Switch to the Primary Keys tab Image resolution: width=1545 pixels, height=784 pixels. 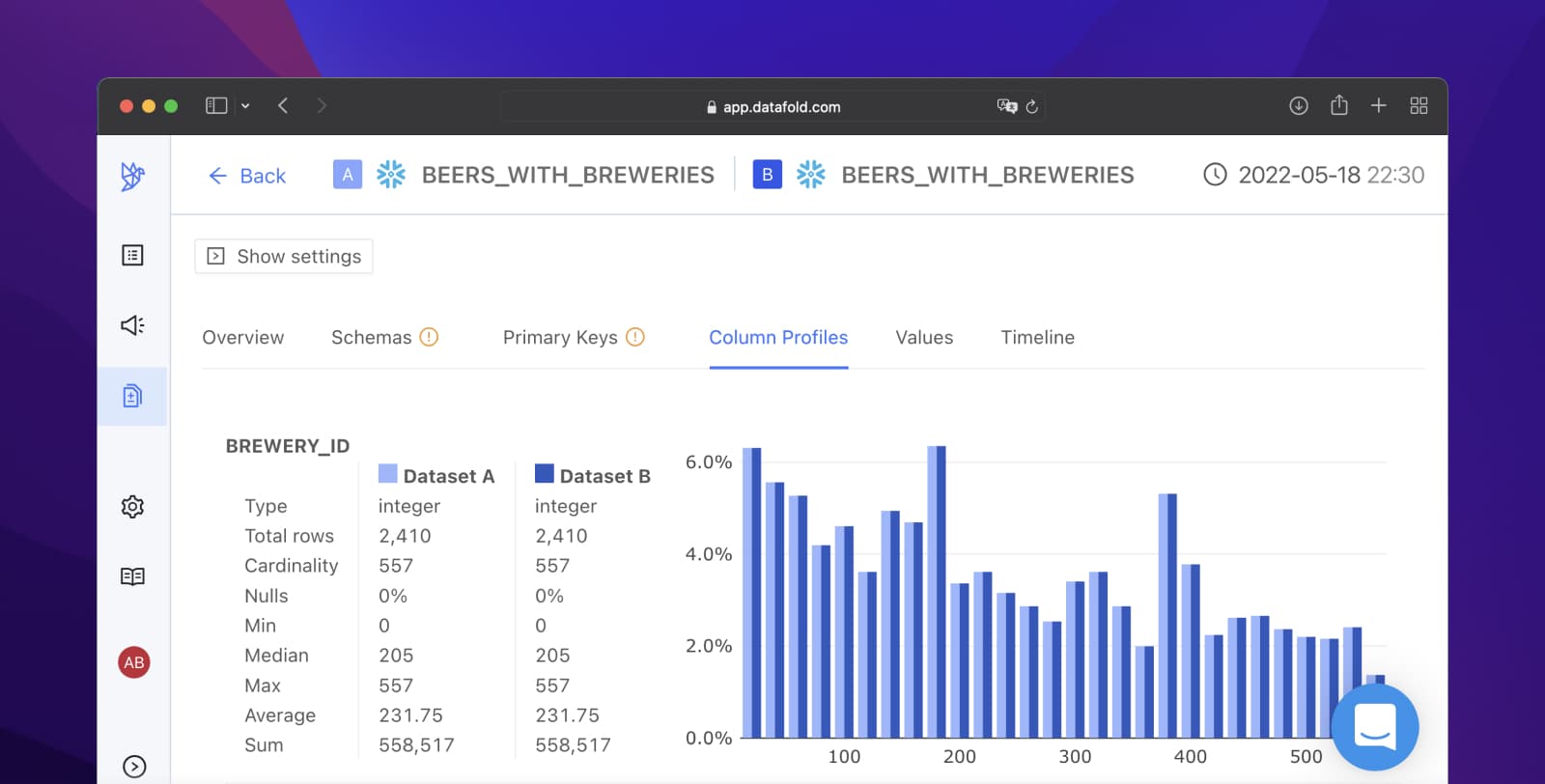click(560, 337)
